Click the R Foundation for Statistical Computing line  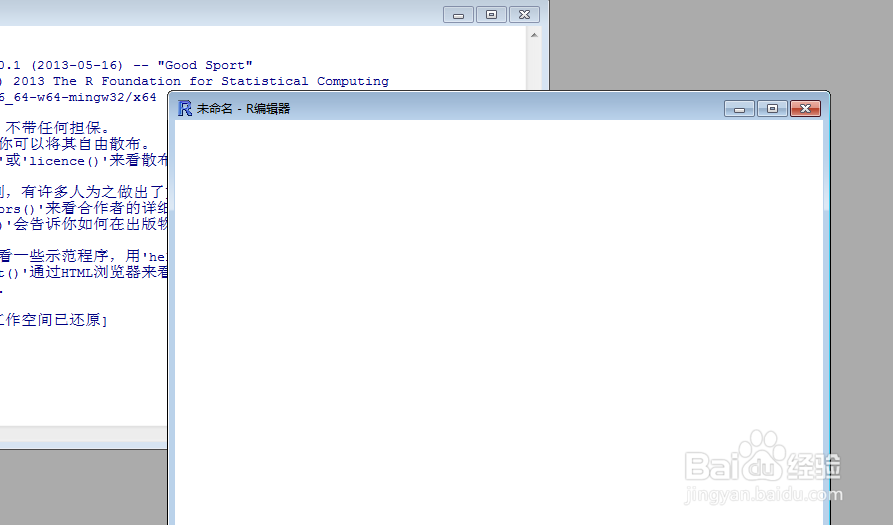[x=194, y=81]
